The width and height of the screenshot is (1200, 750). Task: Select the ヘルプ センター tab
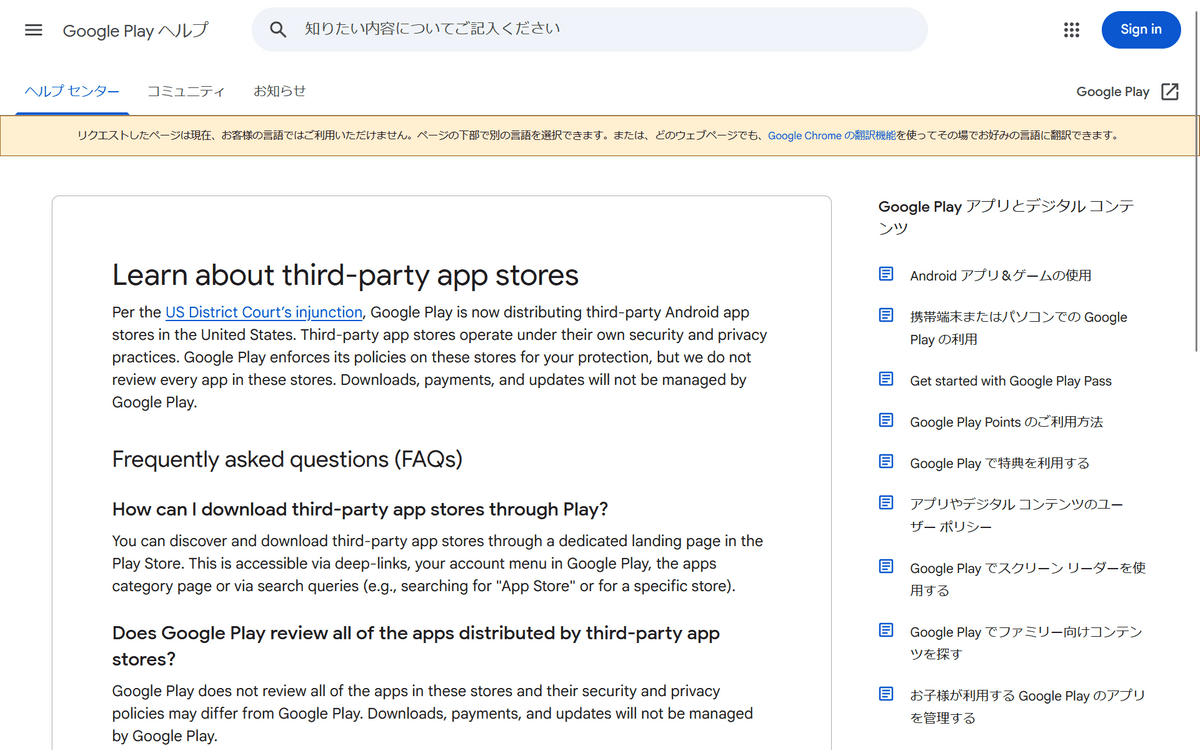[x=72, y=91]
